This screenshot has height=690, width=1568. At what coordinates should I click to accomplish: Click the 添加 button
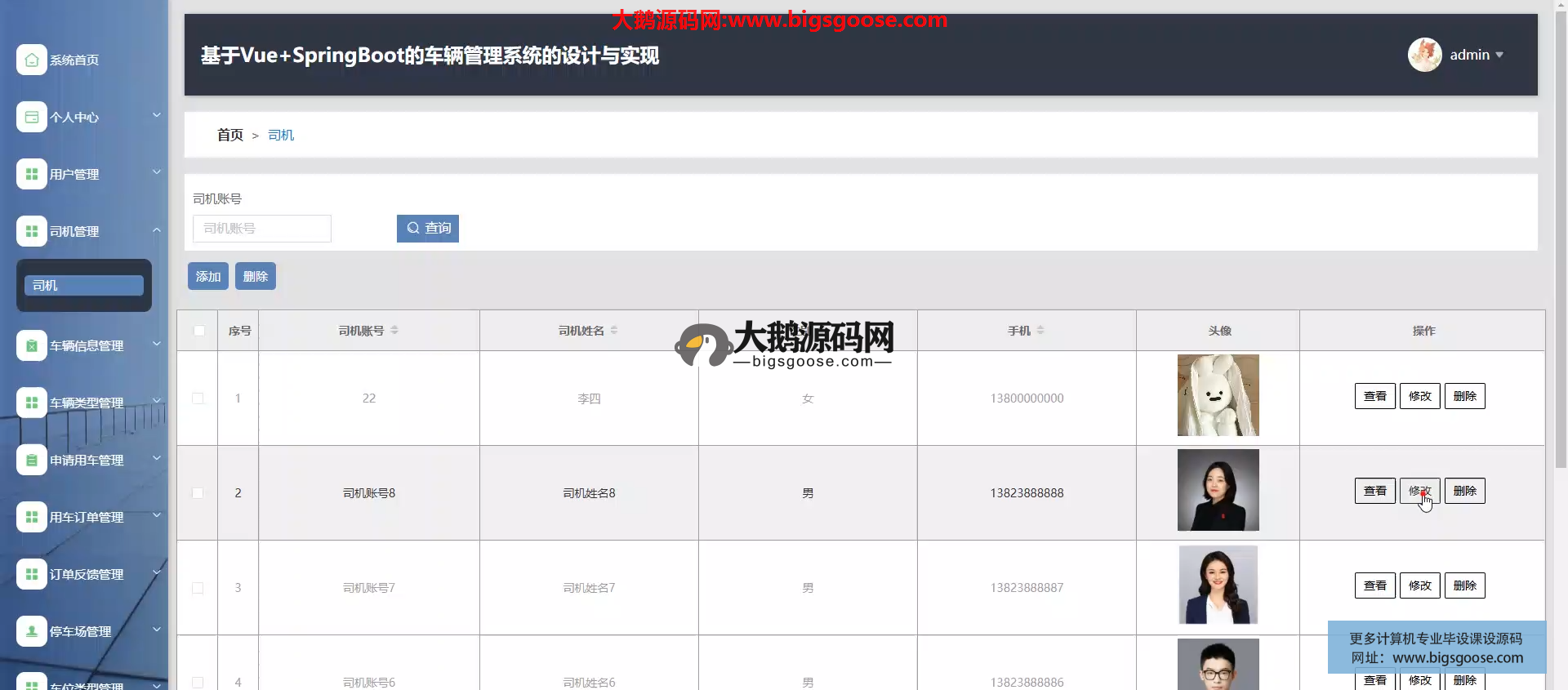pos(208,277)
